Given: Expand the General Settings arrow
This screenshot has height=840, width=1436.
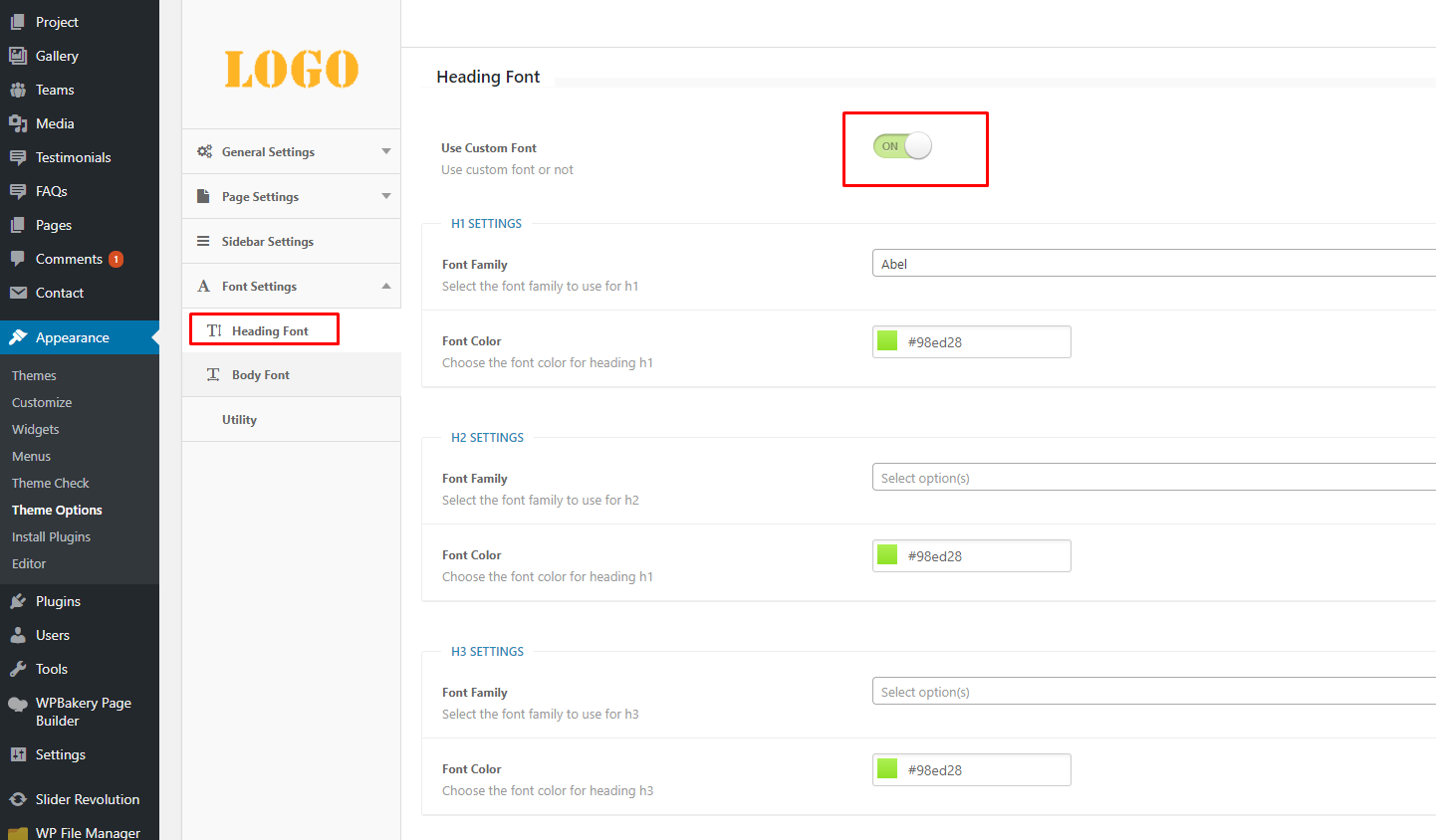Looking at the screenshot, I should click(386, 151).
